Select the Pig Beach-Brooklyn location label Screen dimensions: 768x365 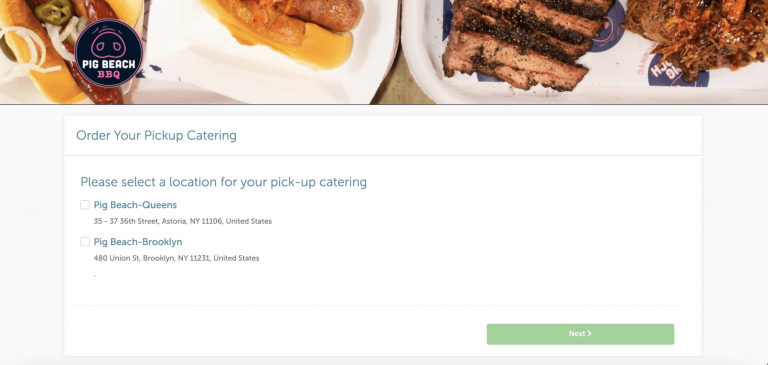138,242
